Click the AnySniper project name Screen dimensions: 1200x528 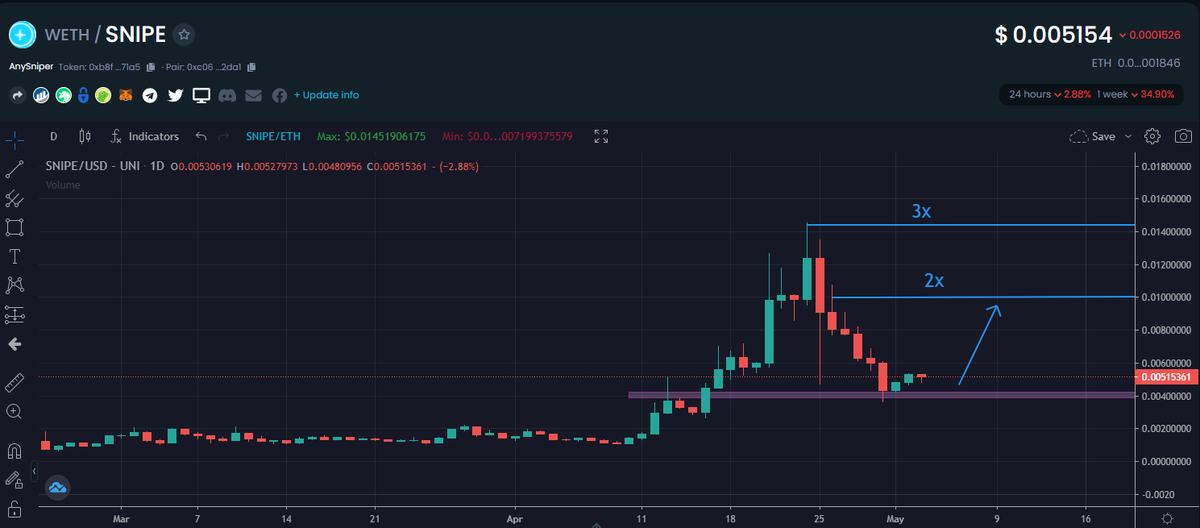(x=31, y=67)
